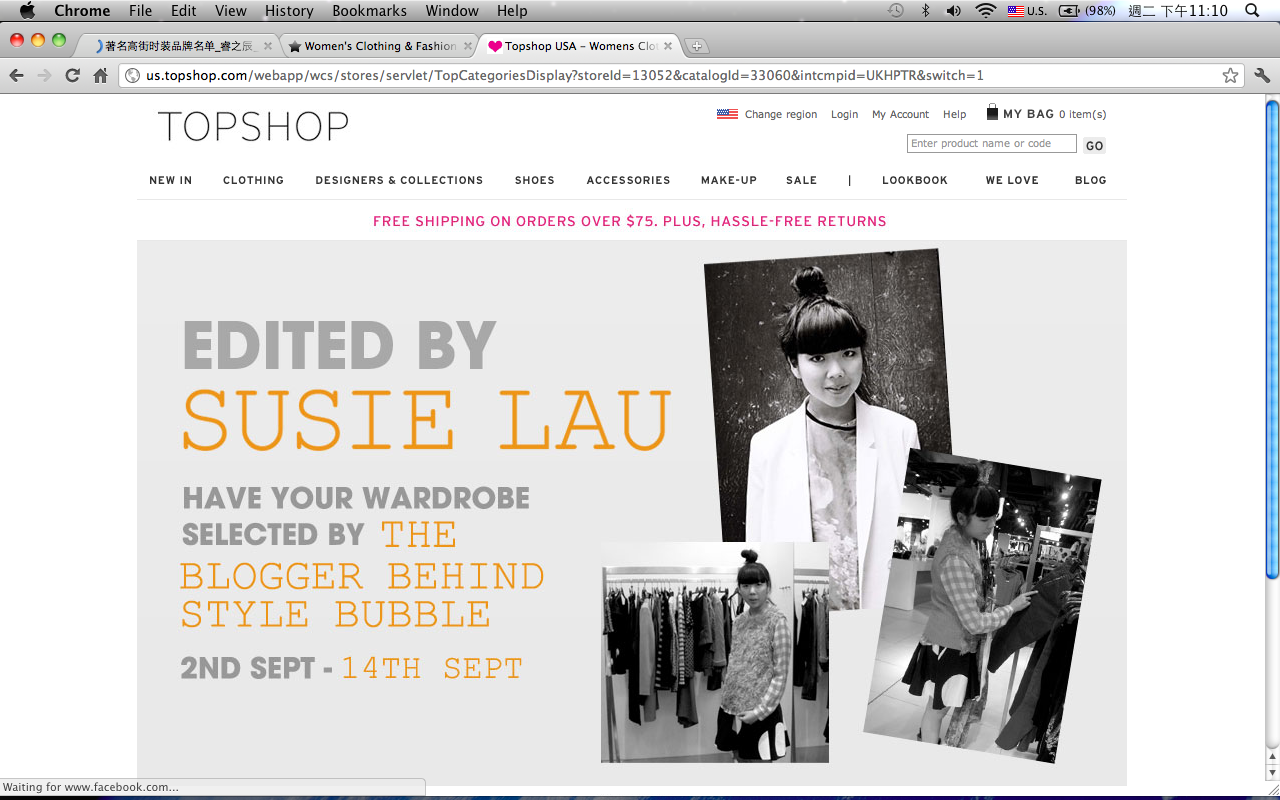Click the scrollbar down arrow
This screenshot has height=800, width=1280.
1272,773
